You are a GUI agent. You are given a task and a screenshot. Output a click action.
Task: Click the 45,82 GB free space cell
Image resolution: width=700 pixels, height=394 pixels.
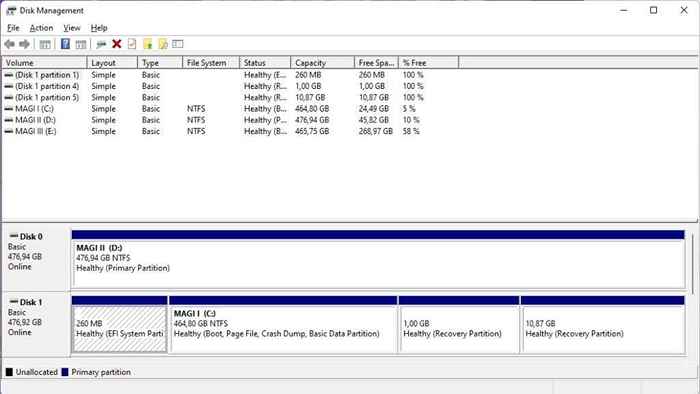point(374,120)
